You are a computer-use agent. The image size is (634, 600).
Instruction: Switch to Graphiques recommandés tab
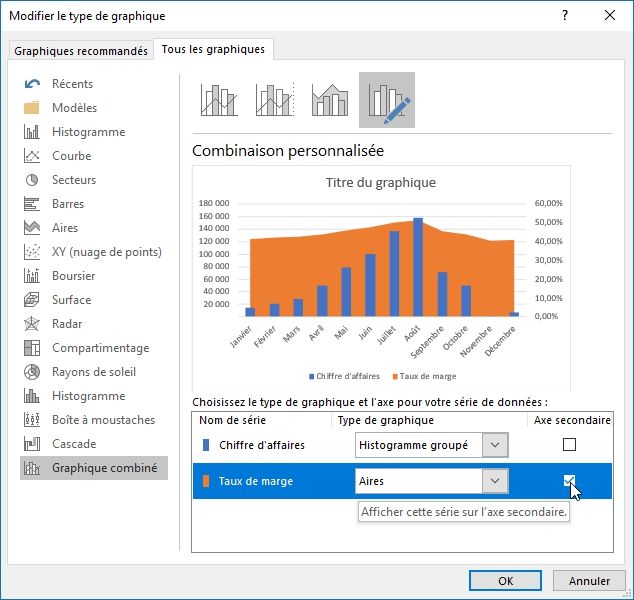(x=80, y=51)
